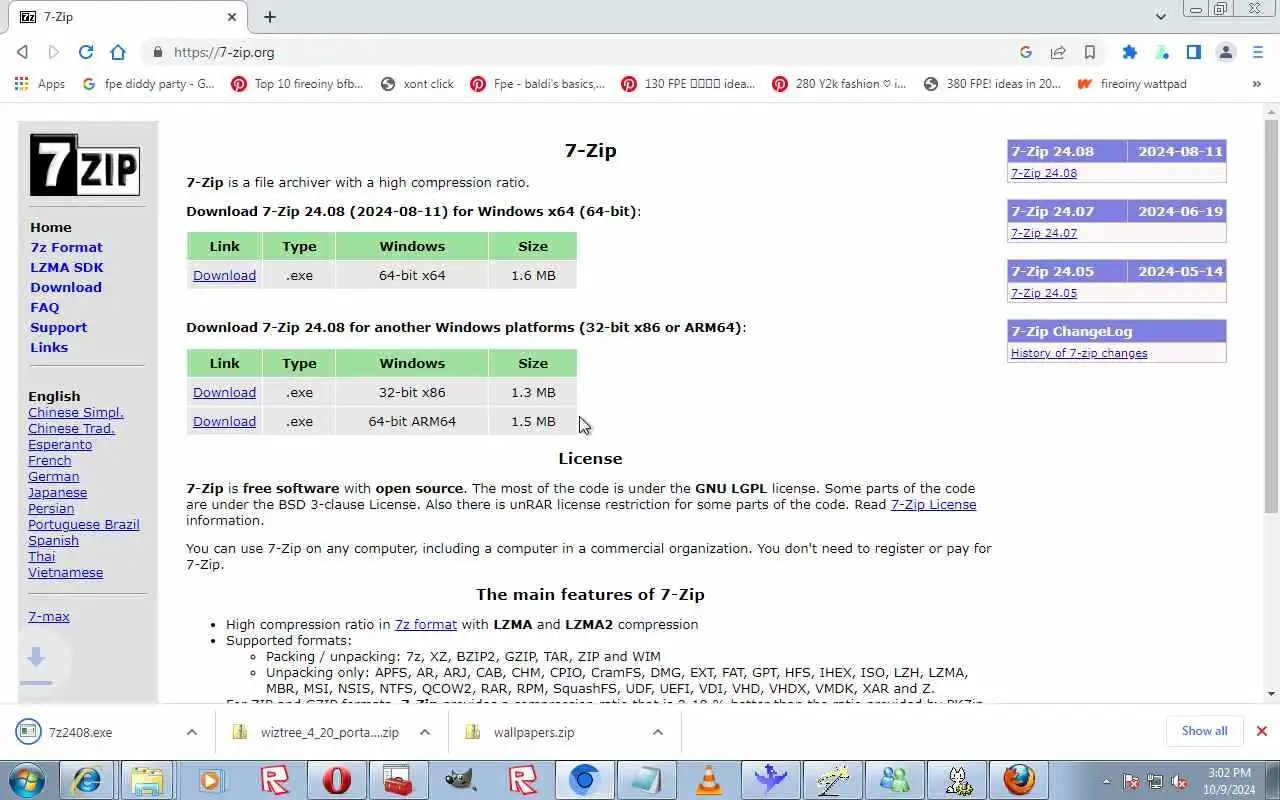Open options for 7z2408.exe download
Image resolution: width=1280 pixels, height=800 pixels.
[x=191, y=732]
